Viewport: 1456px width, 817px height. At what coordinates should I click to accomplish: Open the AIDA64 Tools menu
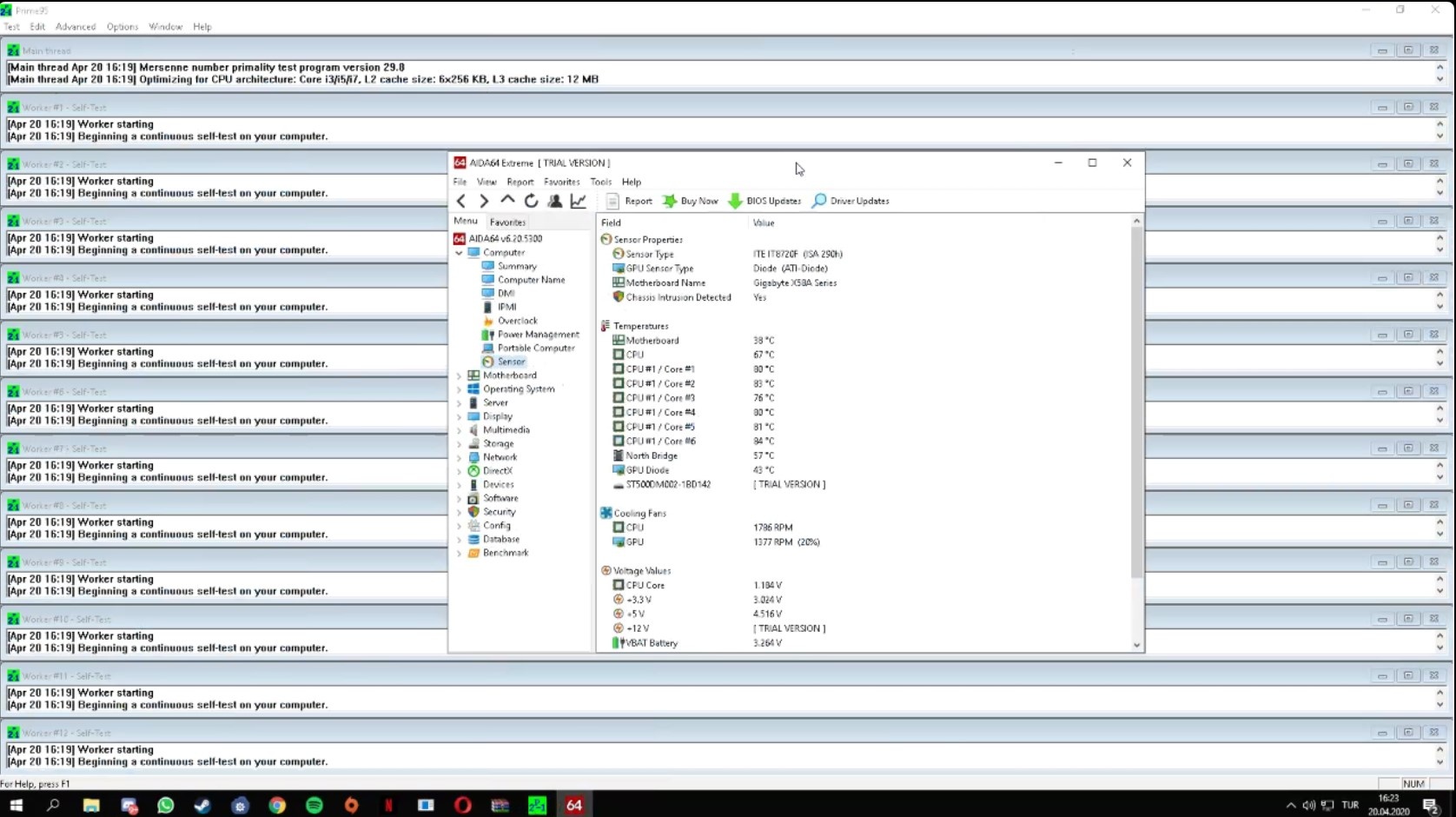point(601,182)
